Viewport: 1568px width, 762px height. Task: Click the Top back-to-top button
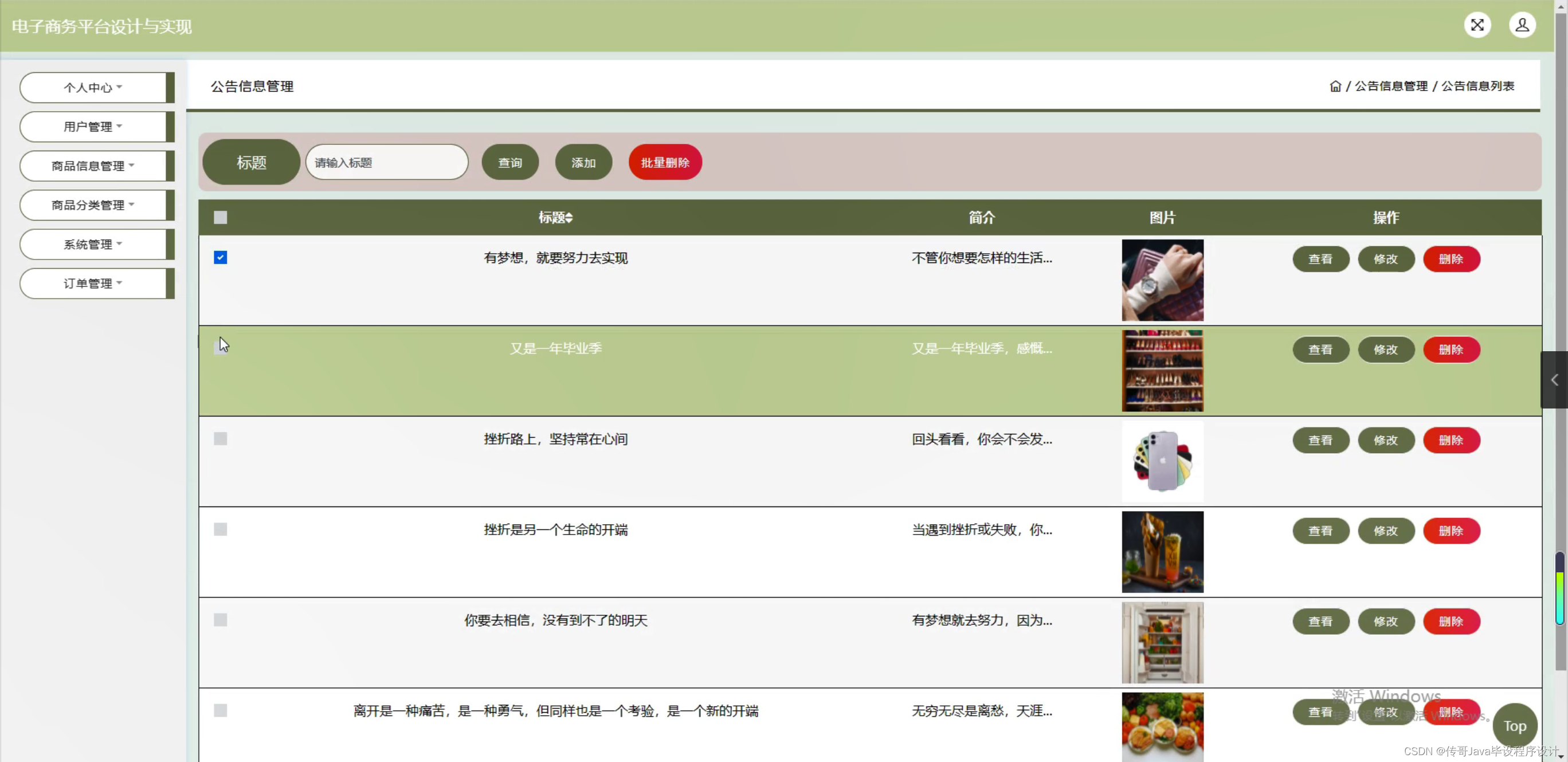(x=1515, y=725)
